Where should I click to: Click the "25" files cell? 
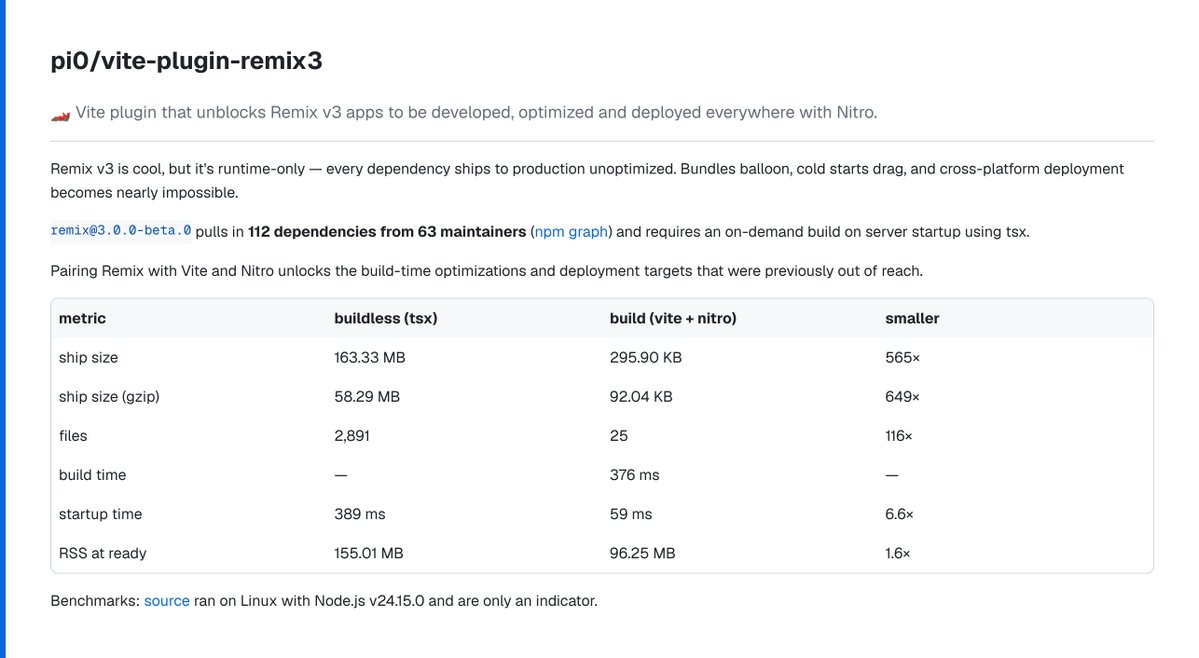tap(619, 436)
